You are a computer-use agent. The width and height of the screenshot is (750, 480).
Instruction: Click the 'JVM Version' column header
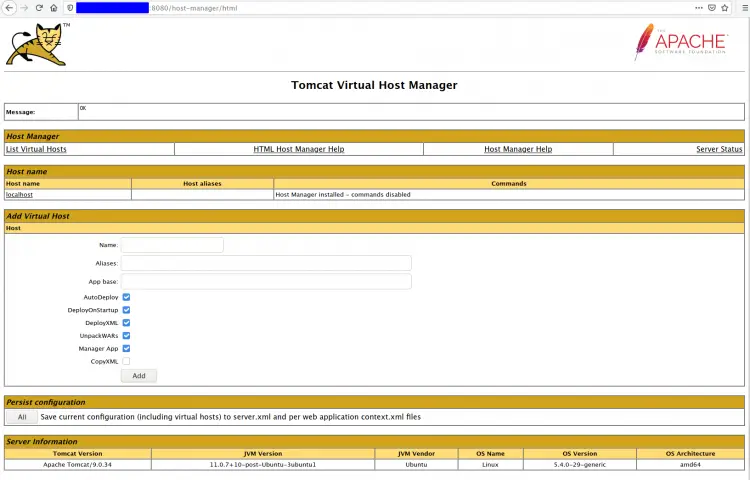[263, 453]
